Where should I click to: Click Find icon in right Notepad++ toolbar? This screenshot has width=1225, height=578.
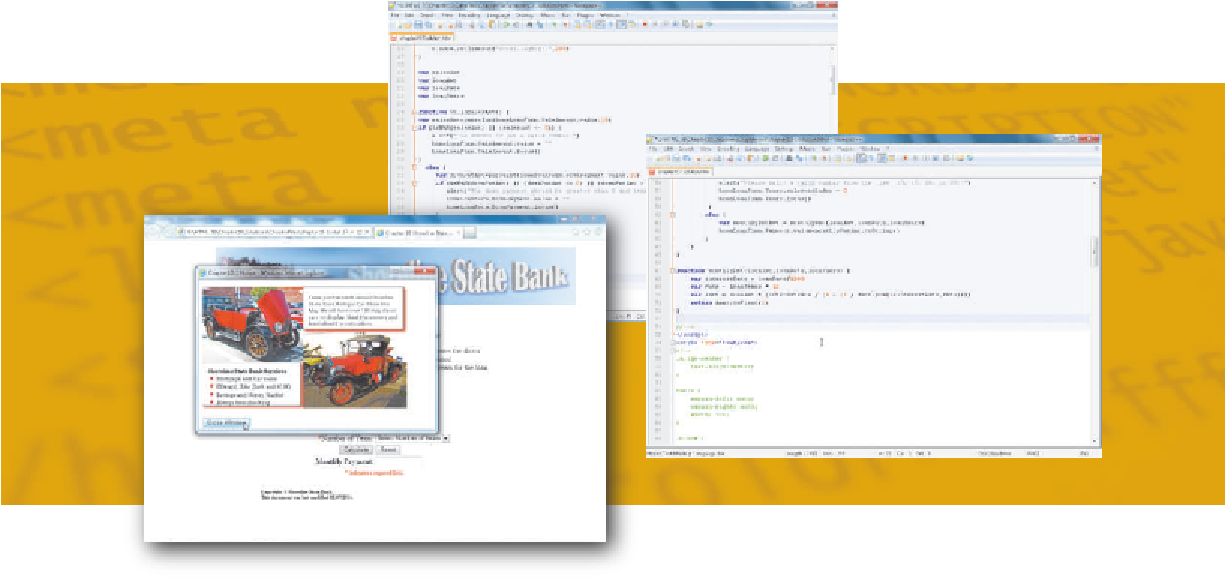(788, 158)
